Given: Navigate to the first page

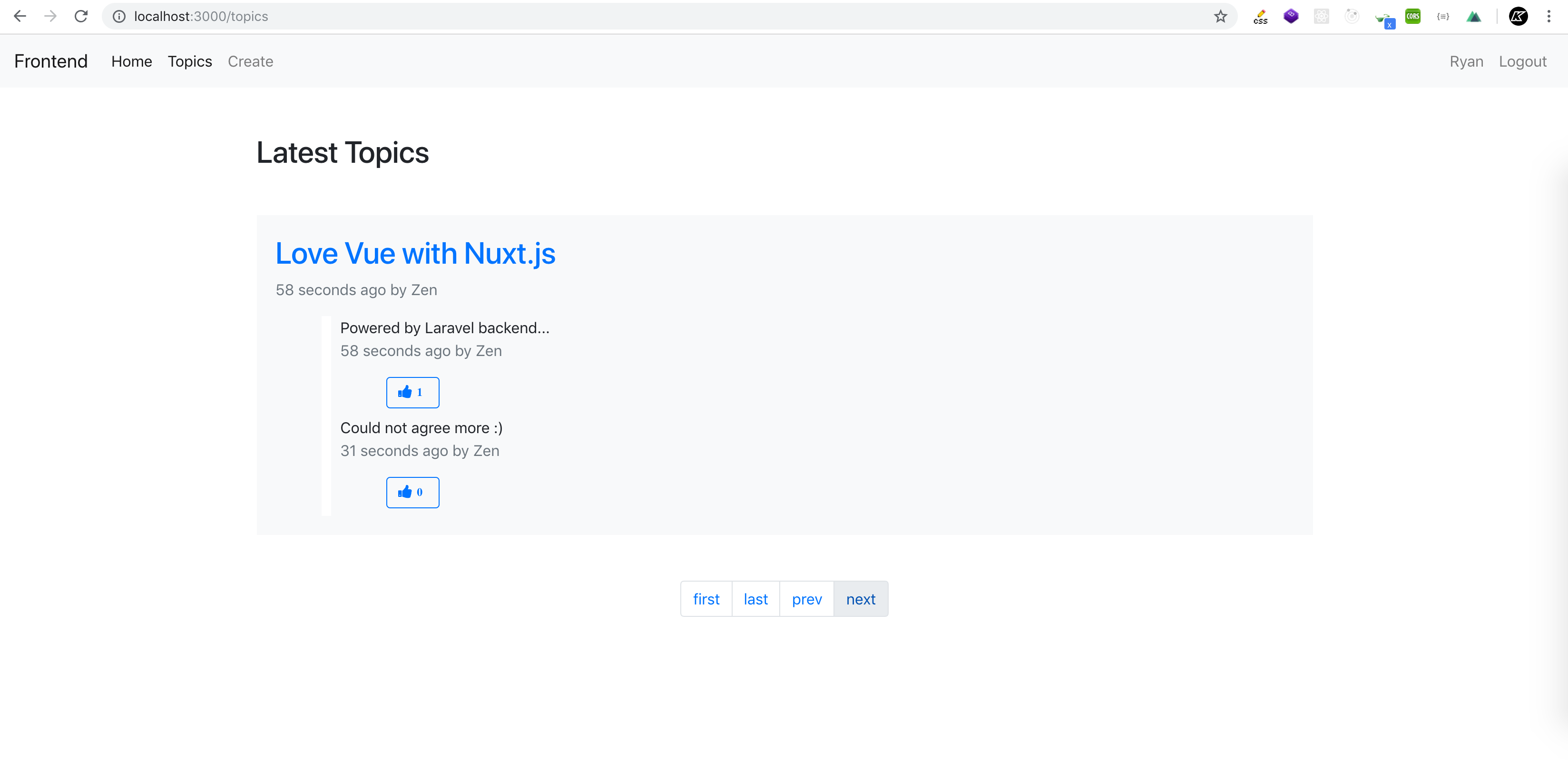Looking at the screenshot, I should [705, 599].
